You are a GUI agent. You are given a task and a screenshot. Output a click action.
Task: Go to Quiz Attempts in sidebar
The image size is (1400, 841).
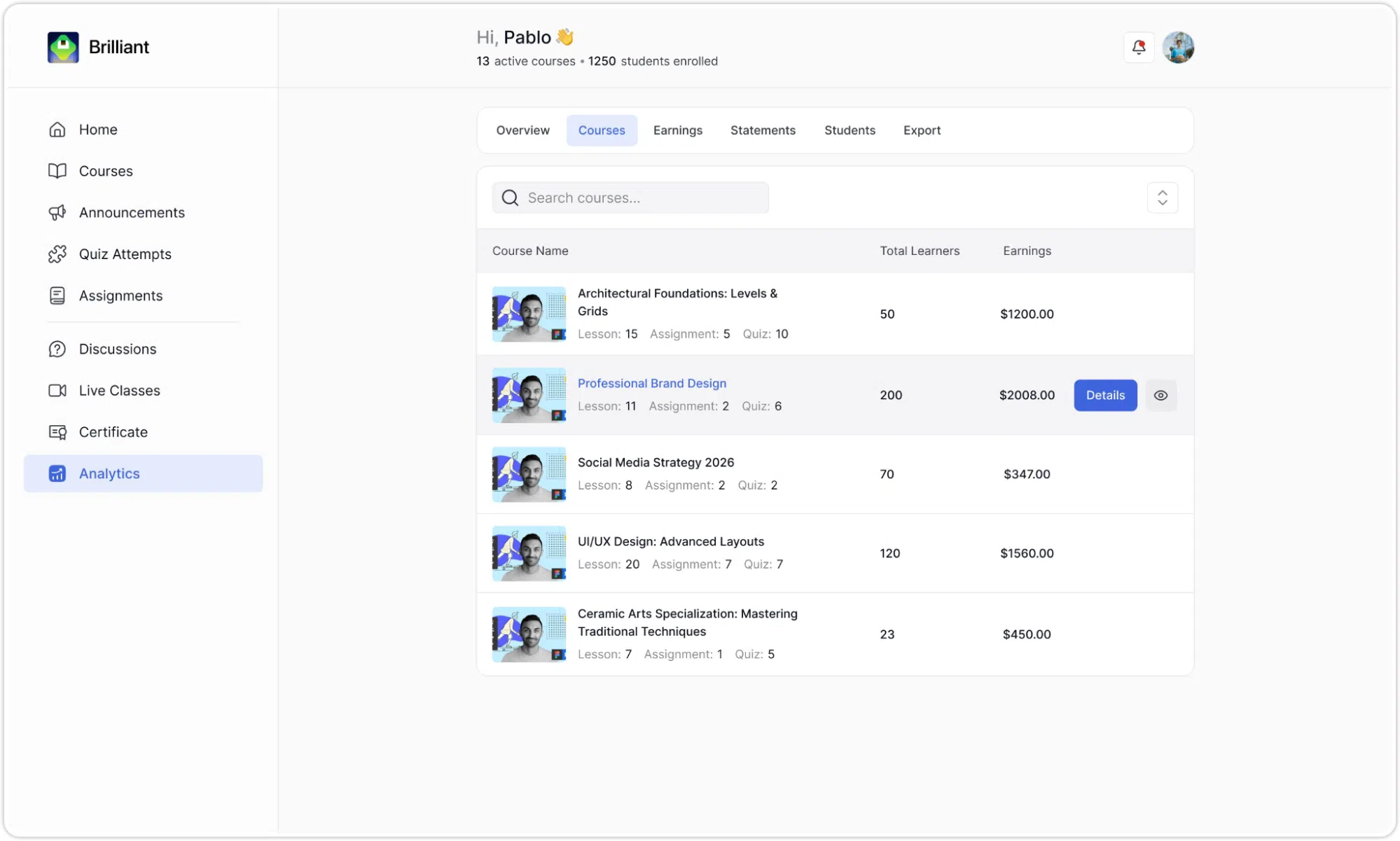click(x=143, y=254)
